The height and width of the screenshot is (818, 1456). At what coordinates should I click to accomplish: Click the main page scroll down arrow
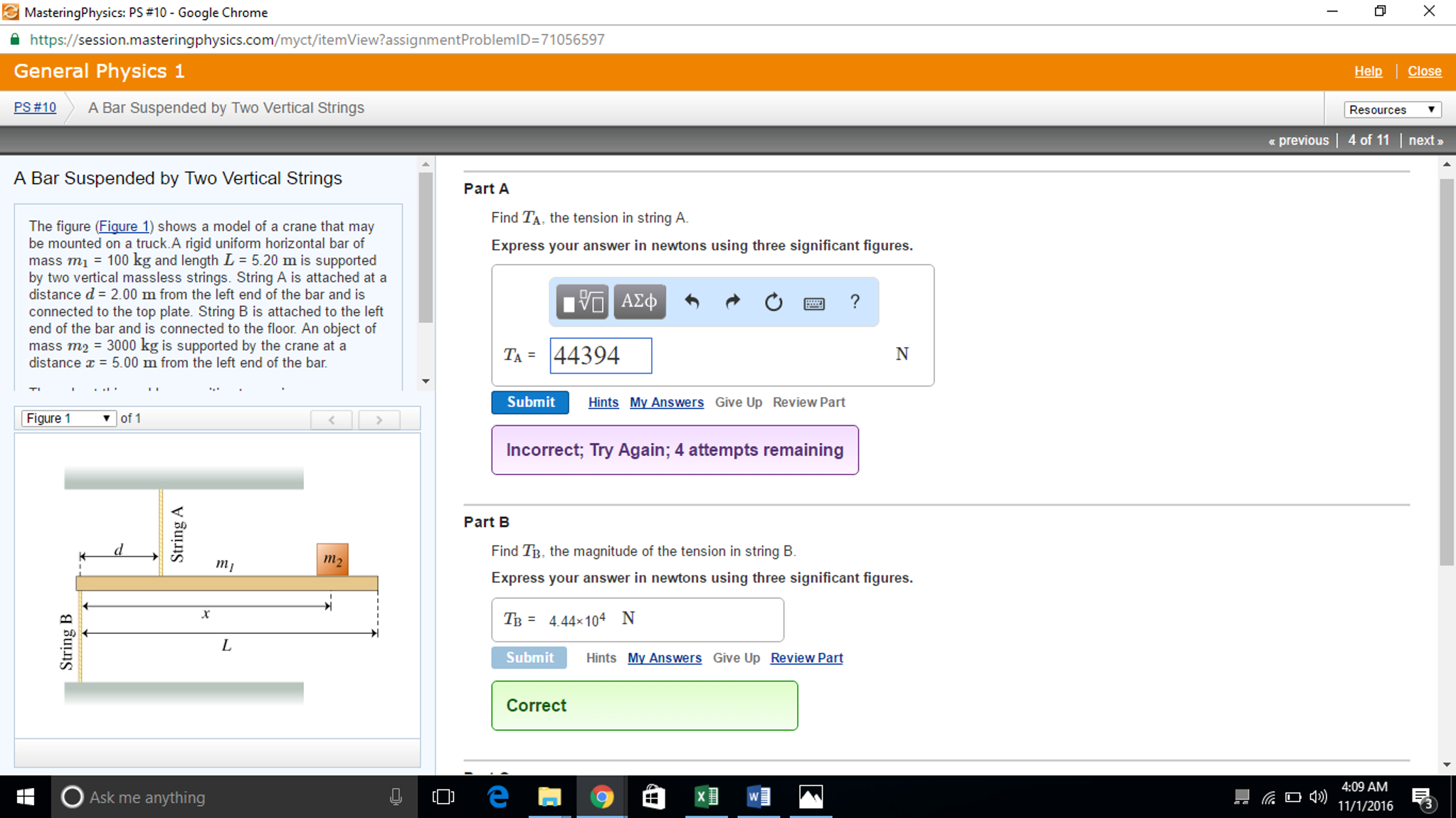pyautogui.click(x=1447, y=765)
